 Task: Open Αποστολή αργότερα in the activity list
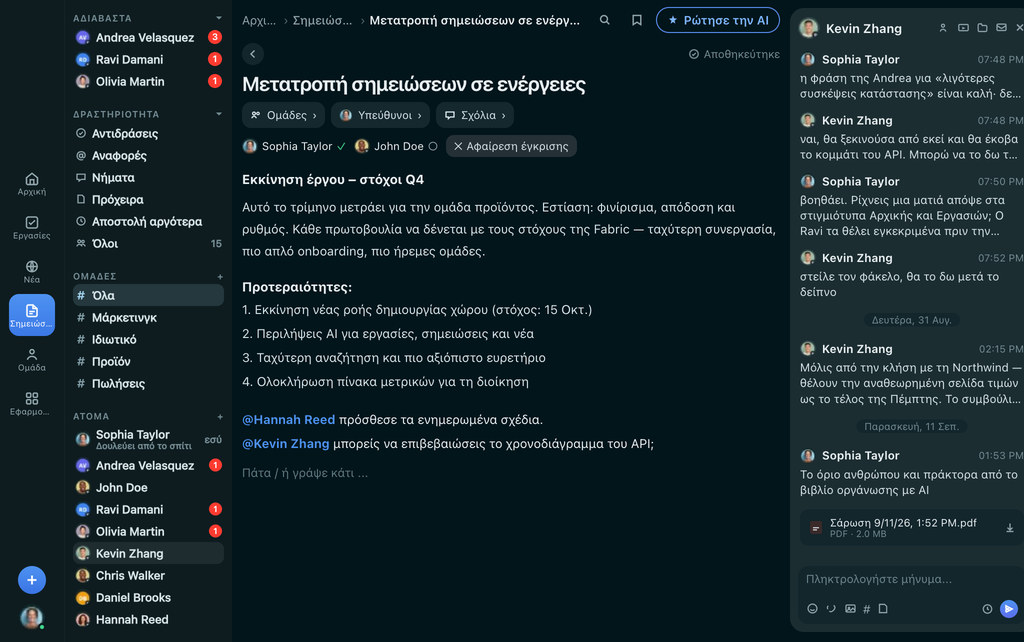tap(148, 221)
